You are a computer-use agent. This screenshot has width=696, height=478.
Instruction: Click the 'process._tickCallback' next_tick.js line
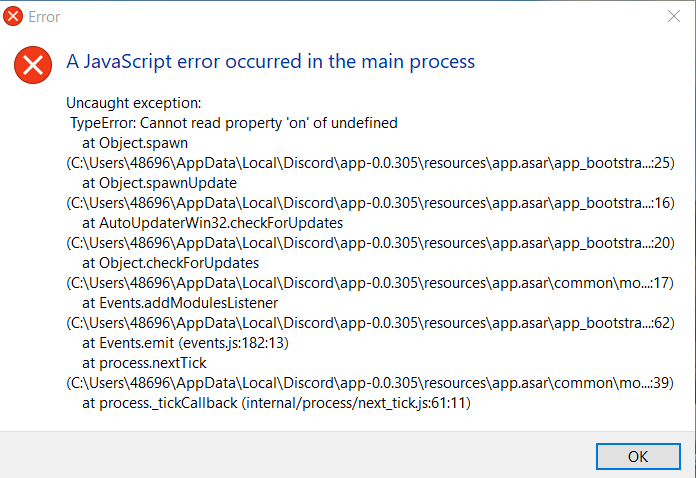277,403
